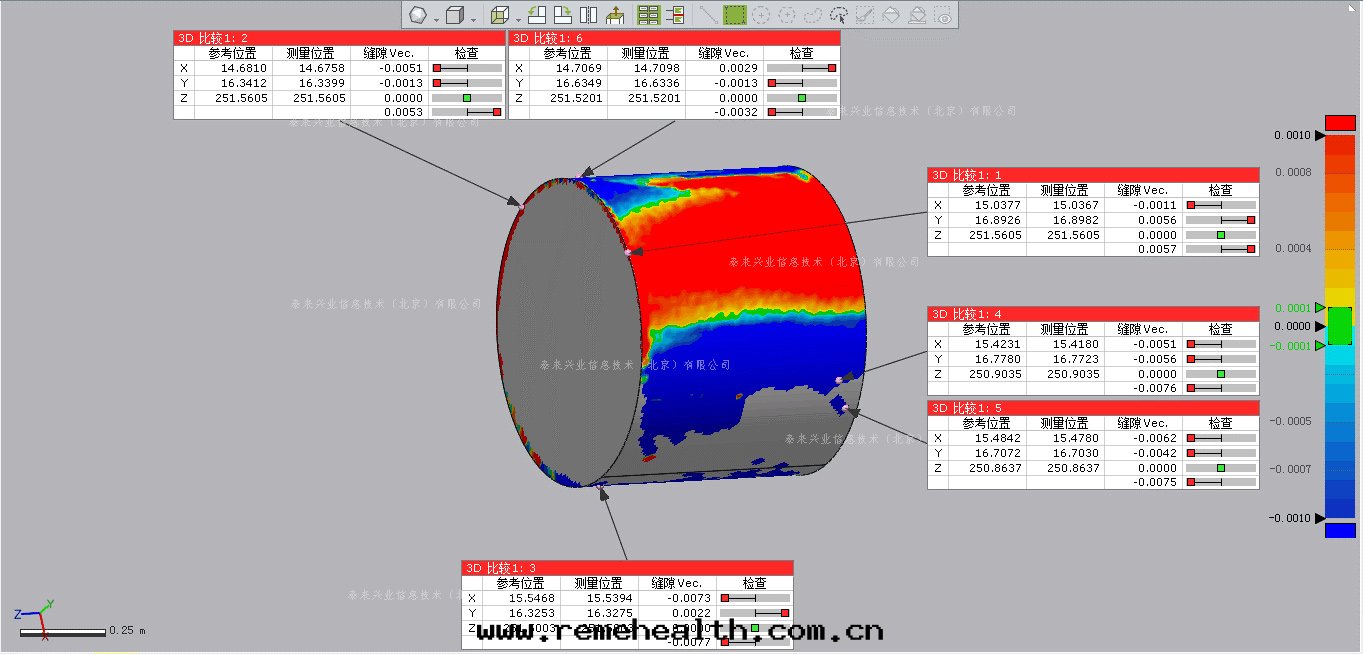Open dropdown arrow next to polygon mesh icon
The image size is (1363, 654).
437,17
